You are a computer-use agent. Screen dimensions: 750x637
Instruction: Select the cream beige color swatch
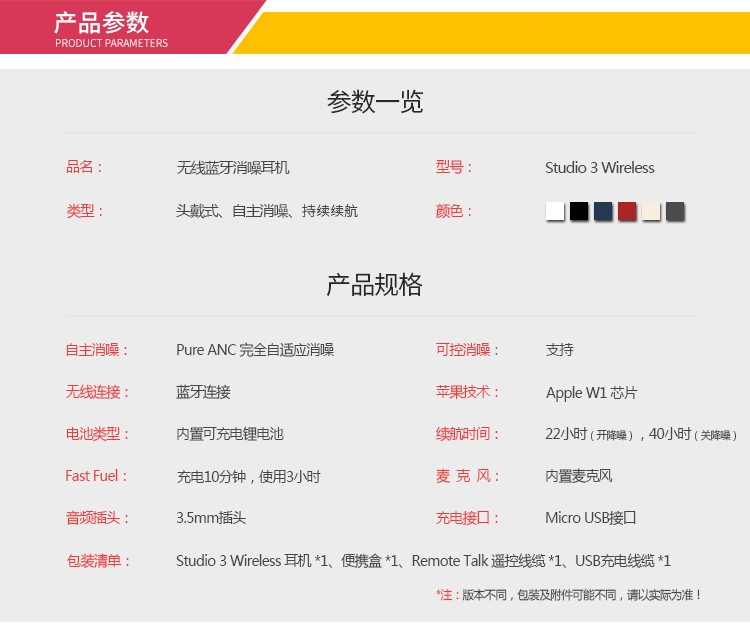(651, 211)
